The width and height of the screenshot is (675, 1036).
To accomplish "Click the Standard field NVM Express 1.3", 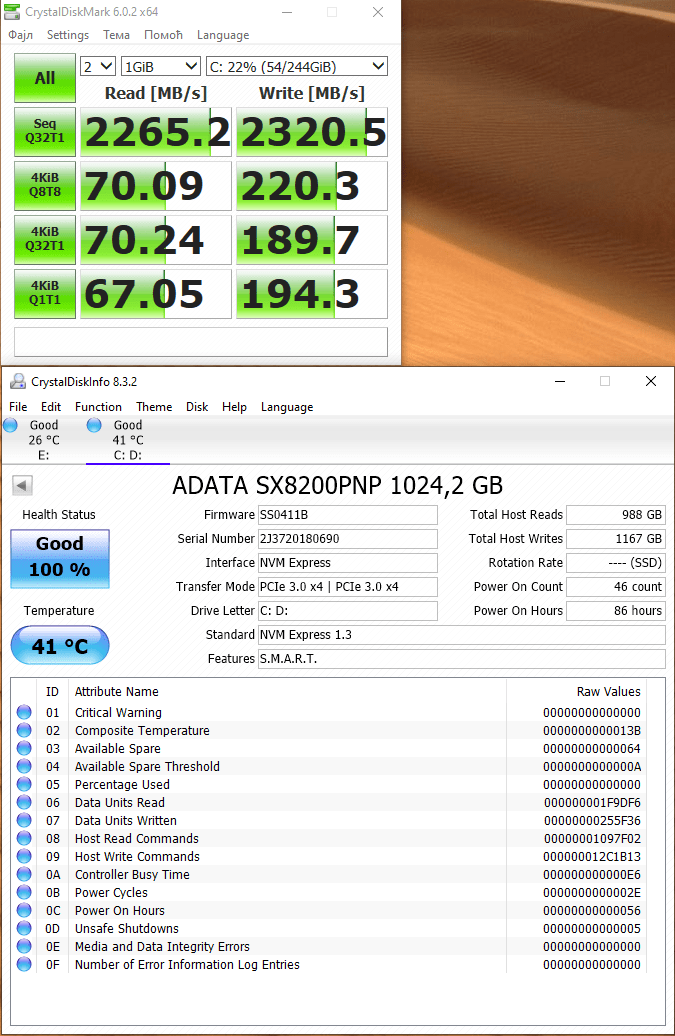I will pyautogui.click(x=462, y=635).
